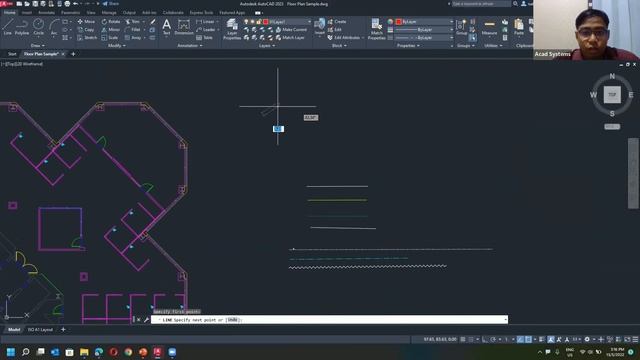Click Match Properties tool
Screen dimensions: 640x360
click(376, 29)
